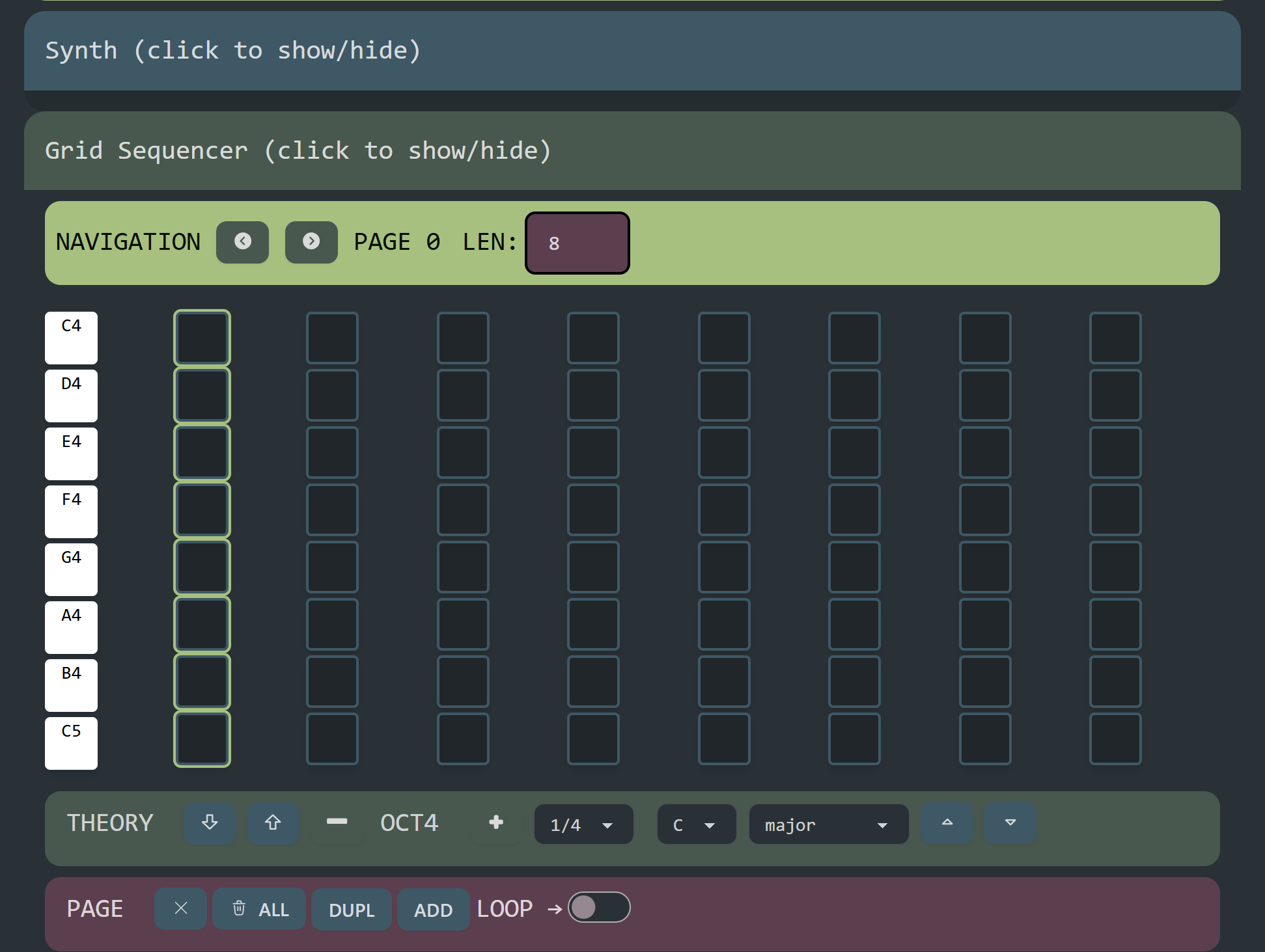Toggle the top-left C4 grid step
The height and width of the screenshot is (952, 1265).
pos(202,337)
